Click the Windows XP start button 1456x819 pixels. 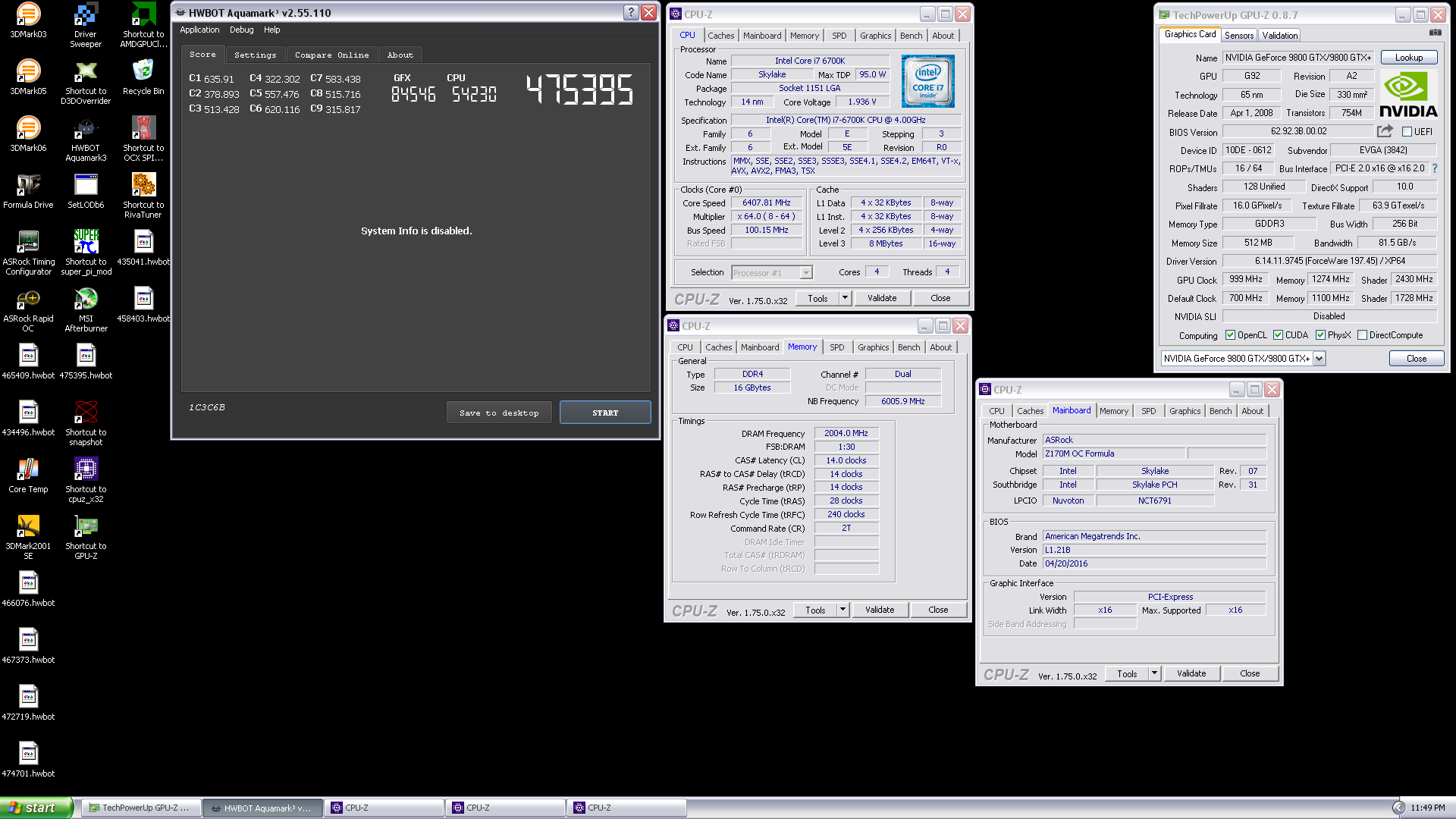coord(36,808)
